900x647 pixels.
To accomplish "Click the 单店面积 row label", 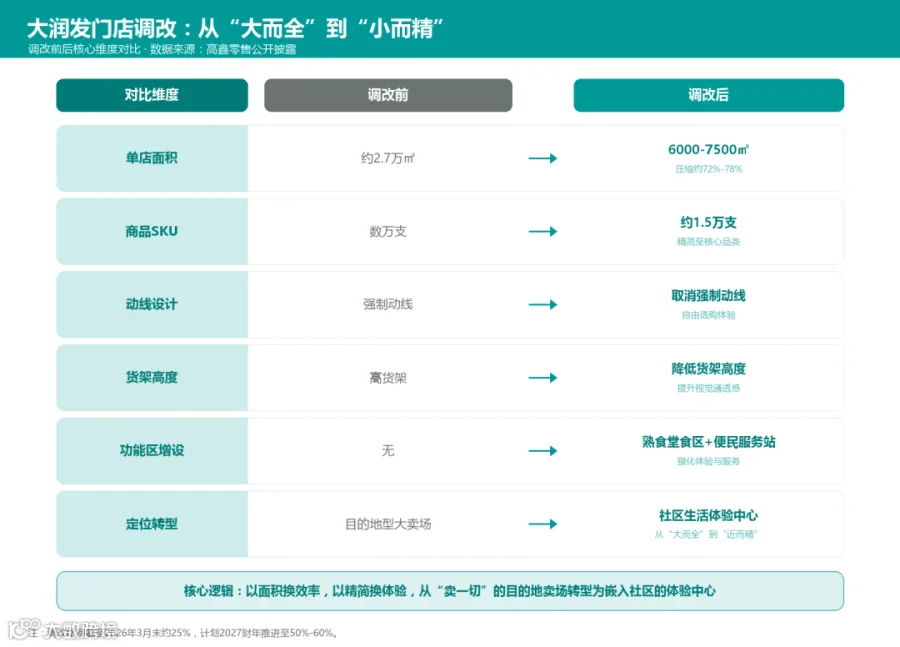I will (x=152, y=158).
